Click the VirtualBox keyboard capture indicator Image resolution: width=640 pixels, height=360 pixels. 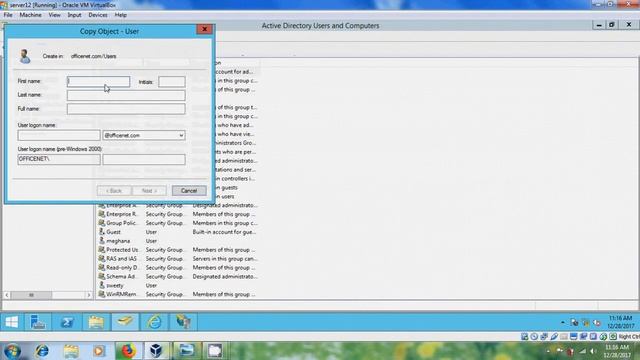[x=613, y=337]
